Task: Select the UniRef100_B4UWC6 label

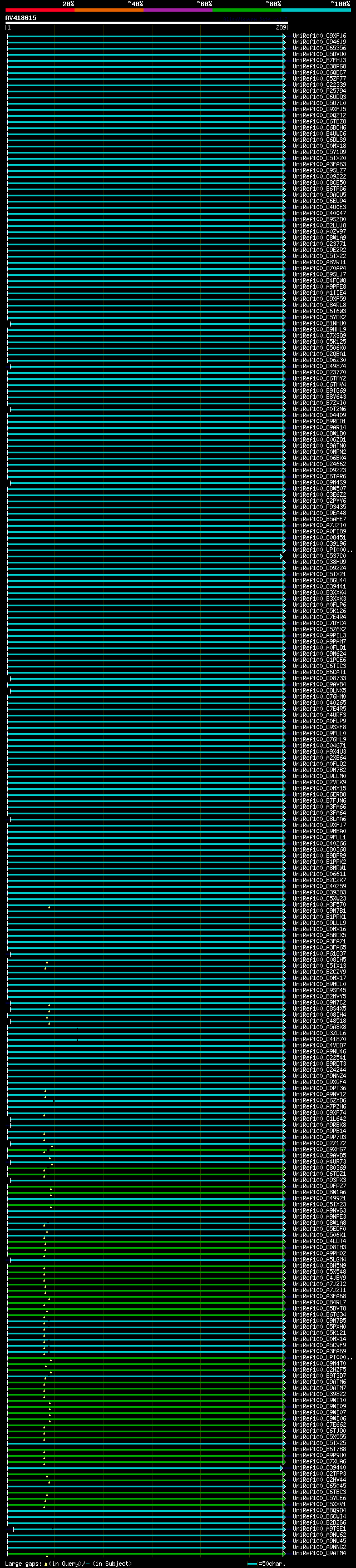Action: click(x=319, y=134)
